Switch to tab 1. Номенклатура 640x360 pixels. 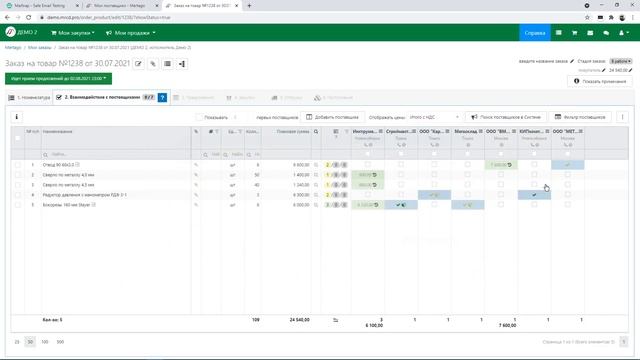pos(29,98)
